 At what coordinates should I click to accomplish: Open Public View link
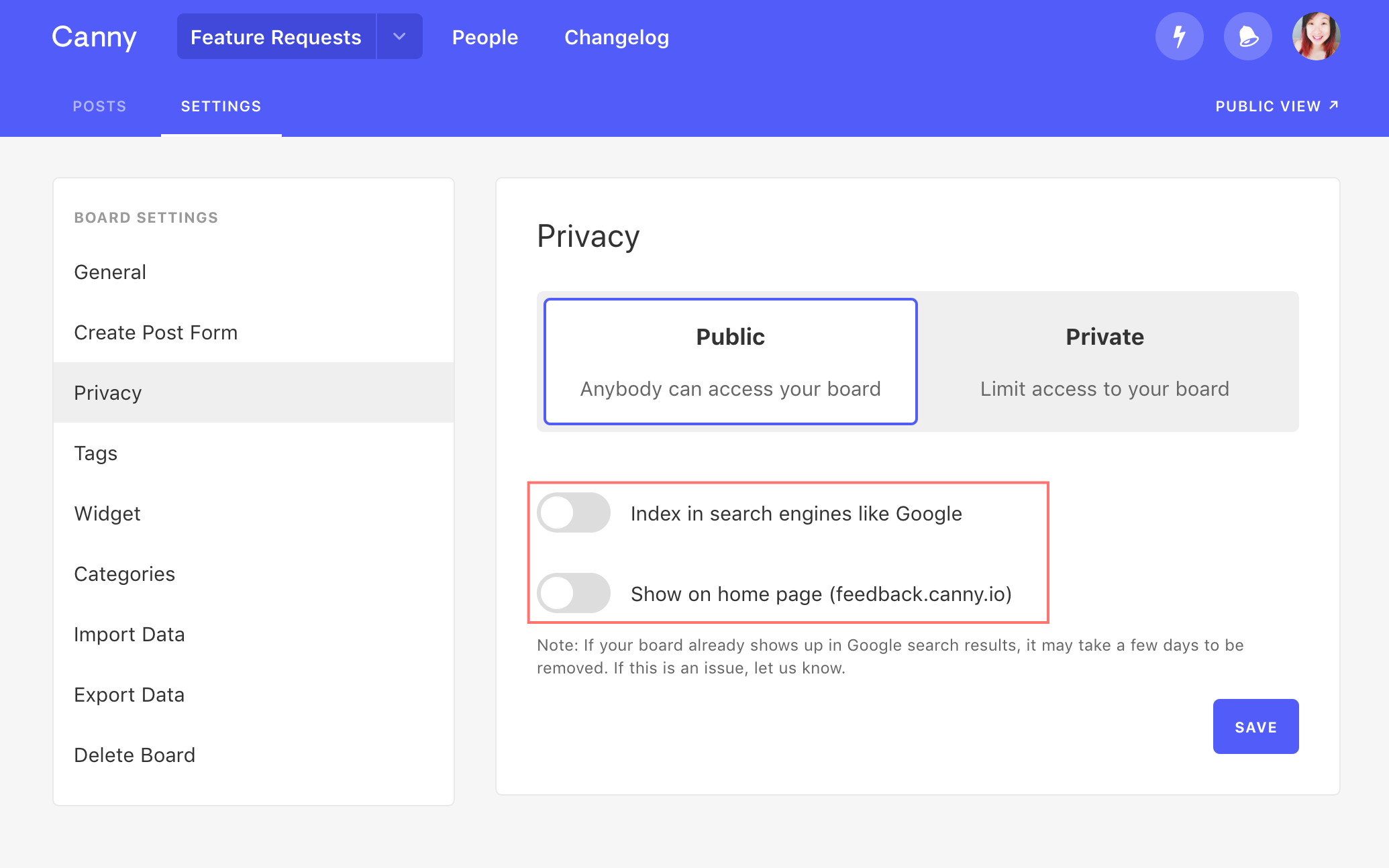(1276, 107)
